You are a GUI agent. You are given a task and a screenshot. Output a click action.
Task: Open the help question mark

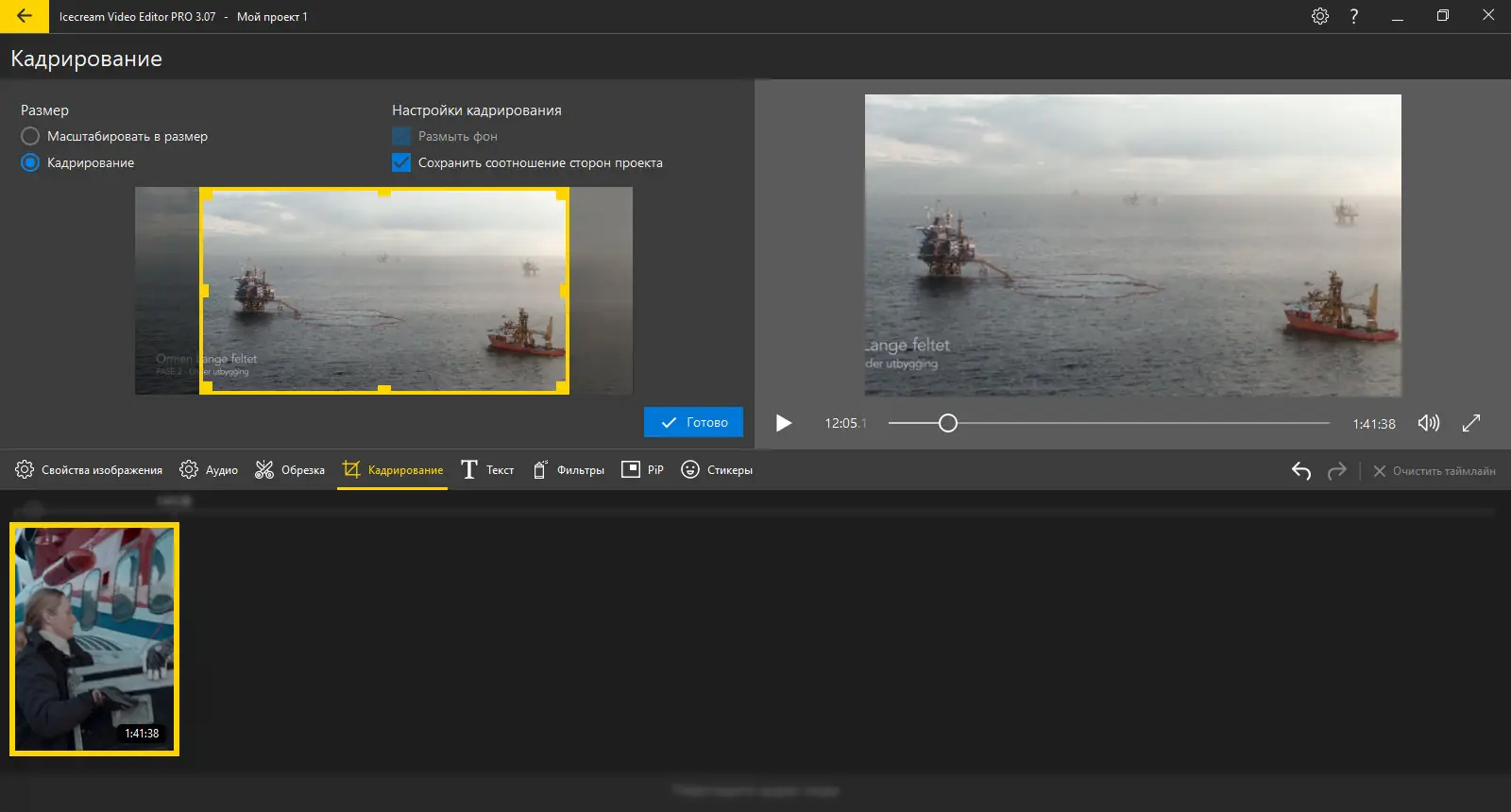pos(1354,16)
